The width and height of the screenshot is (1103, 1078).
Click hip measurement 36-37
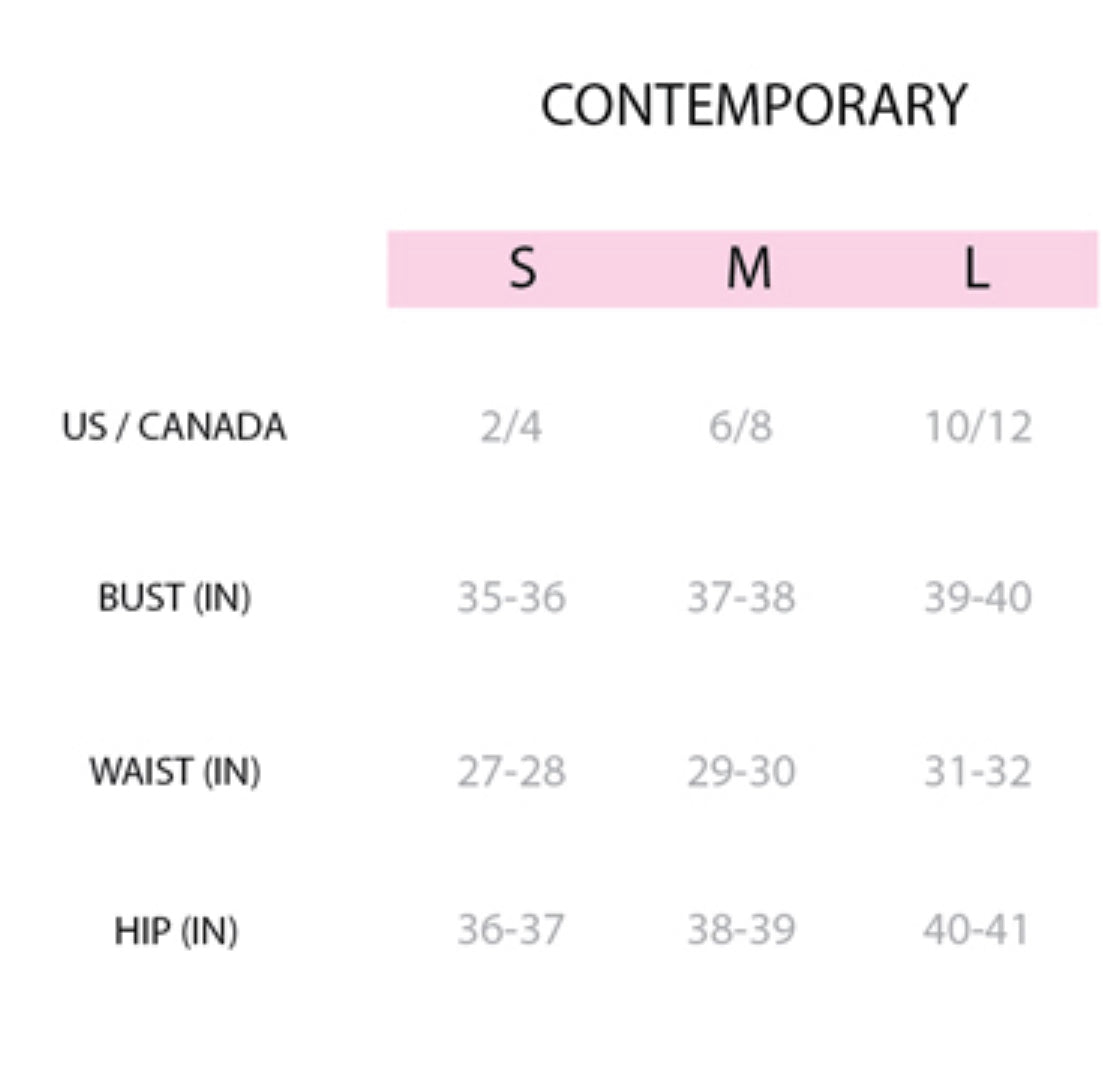click(511, 930)
